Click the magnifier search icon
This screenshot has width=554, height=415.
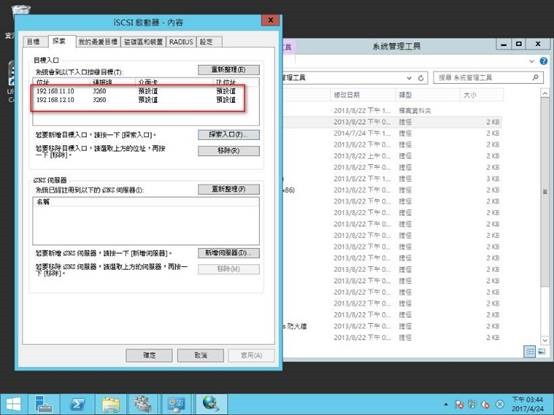point(536,77)
